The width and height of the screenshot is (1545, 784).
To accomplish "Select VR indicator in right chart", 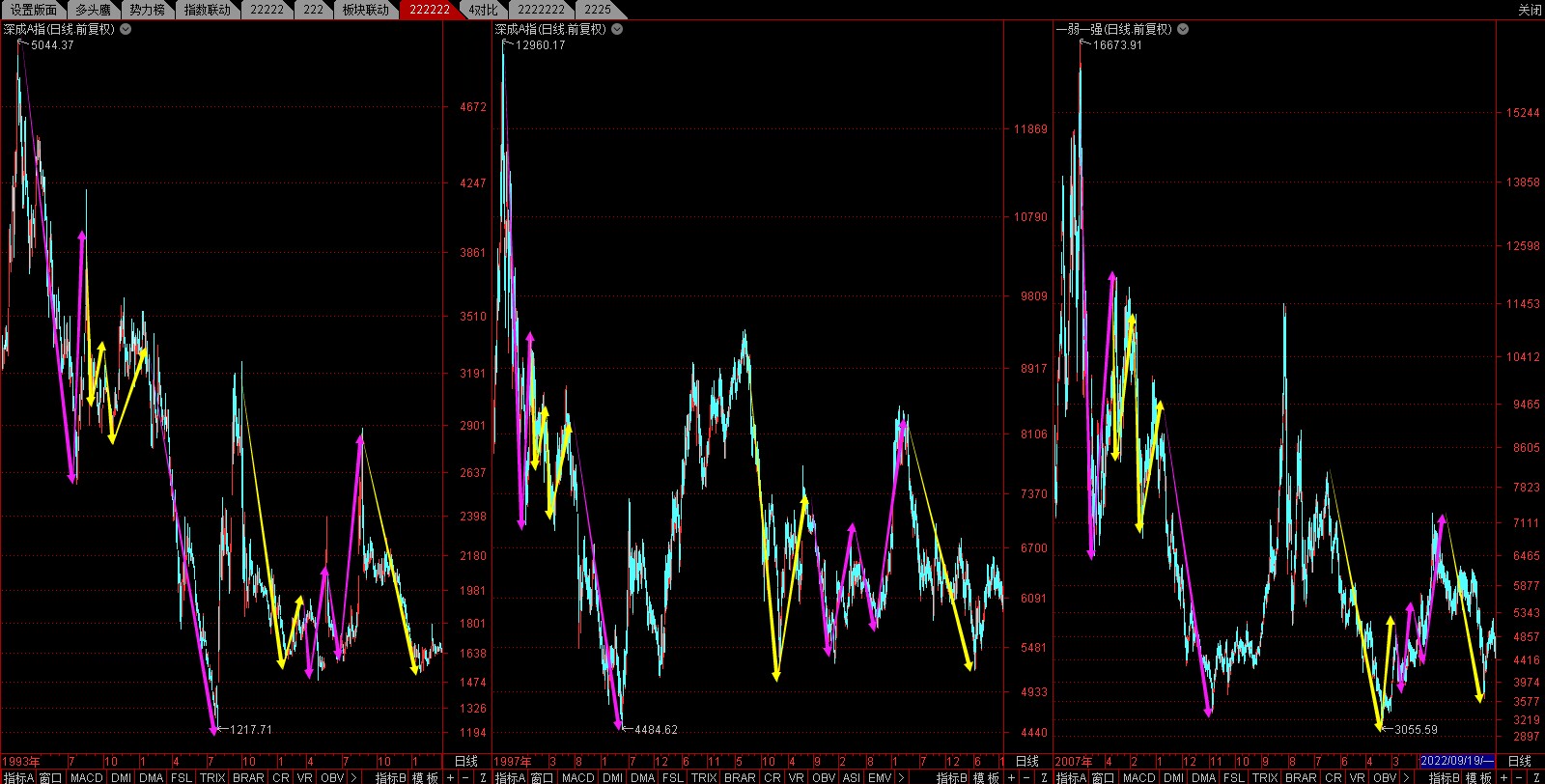I will pos(1357,777).
